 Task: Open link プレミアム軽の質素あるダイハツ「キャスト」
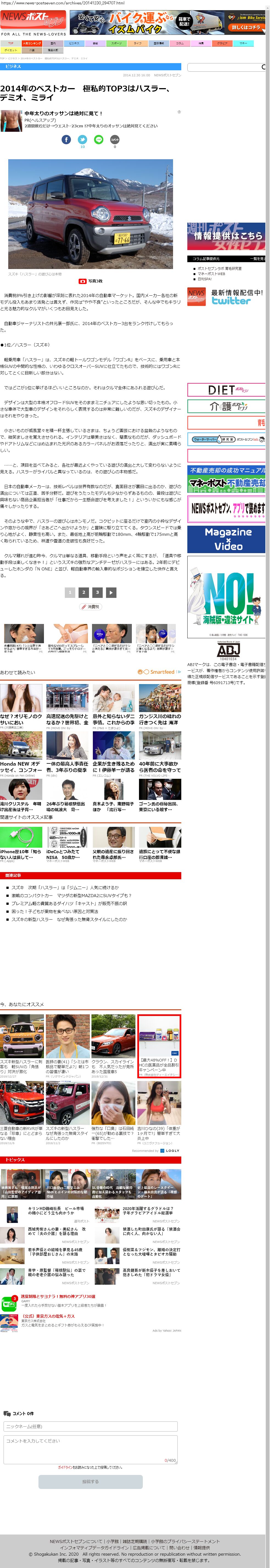69,903
